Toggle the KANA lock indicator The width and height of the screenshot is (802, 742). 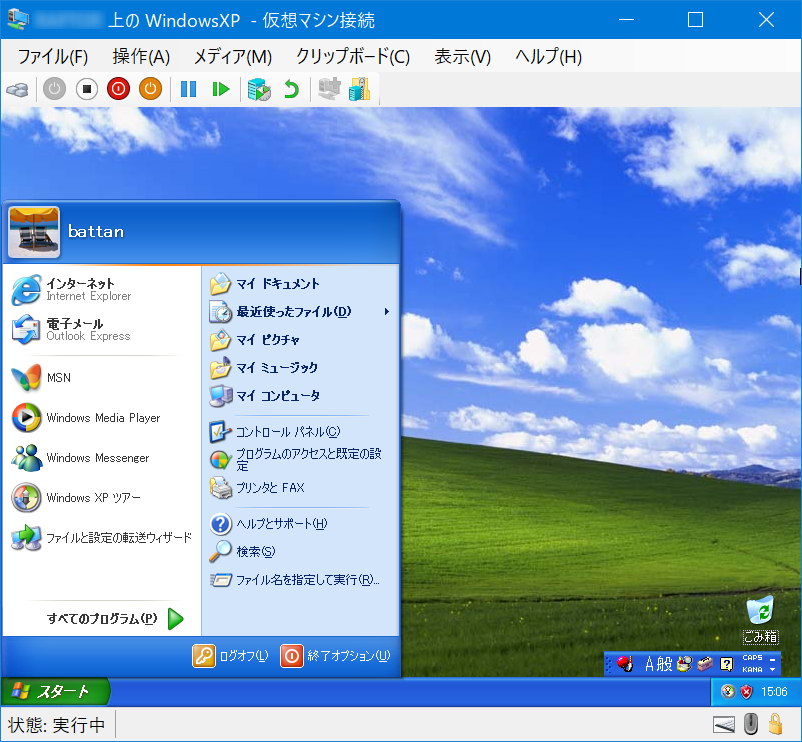click(x=752, y=669)
